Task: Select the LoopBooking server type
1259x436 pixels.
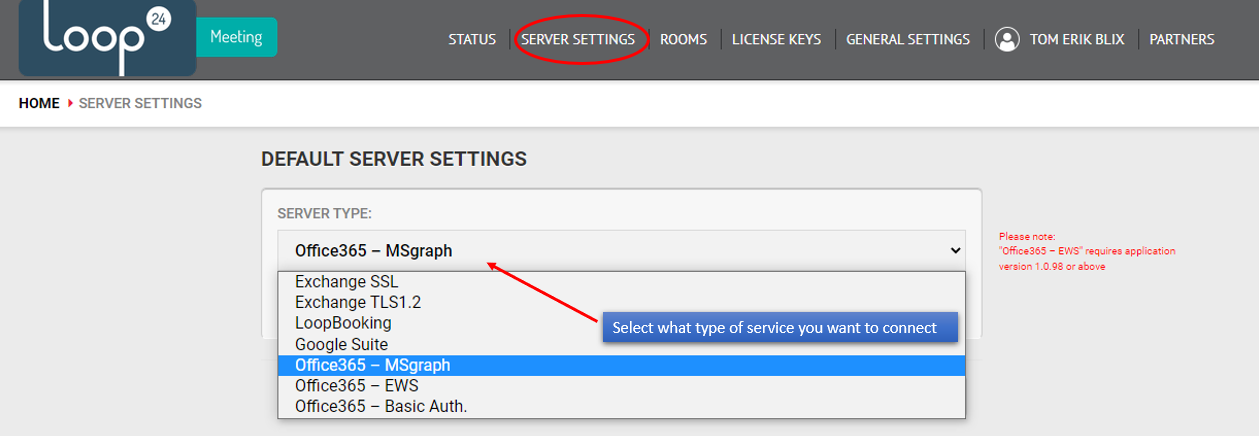Action: click(621, 323)
